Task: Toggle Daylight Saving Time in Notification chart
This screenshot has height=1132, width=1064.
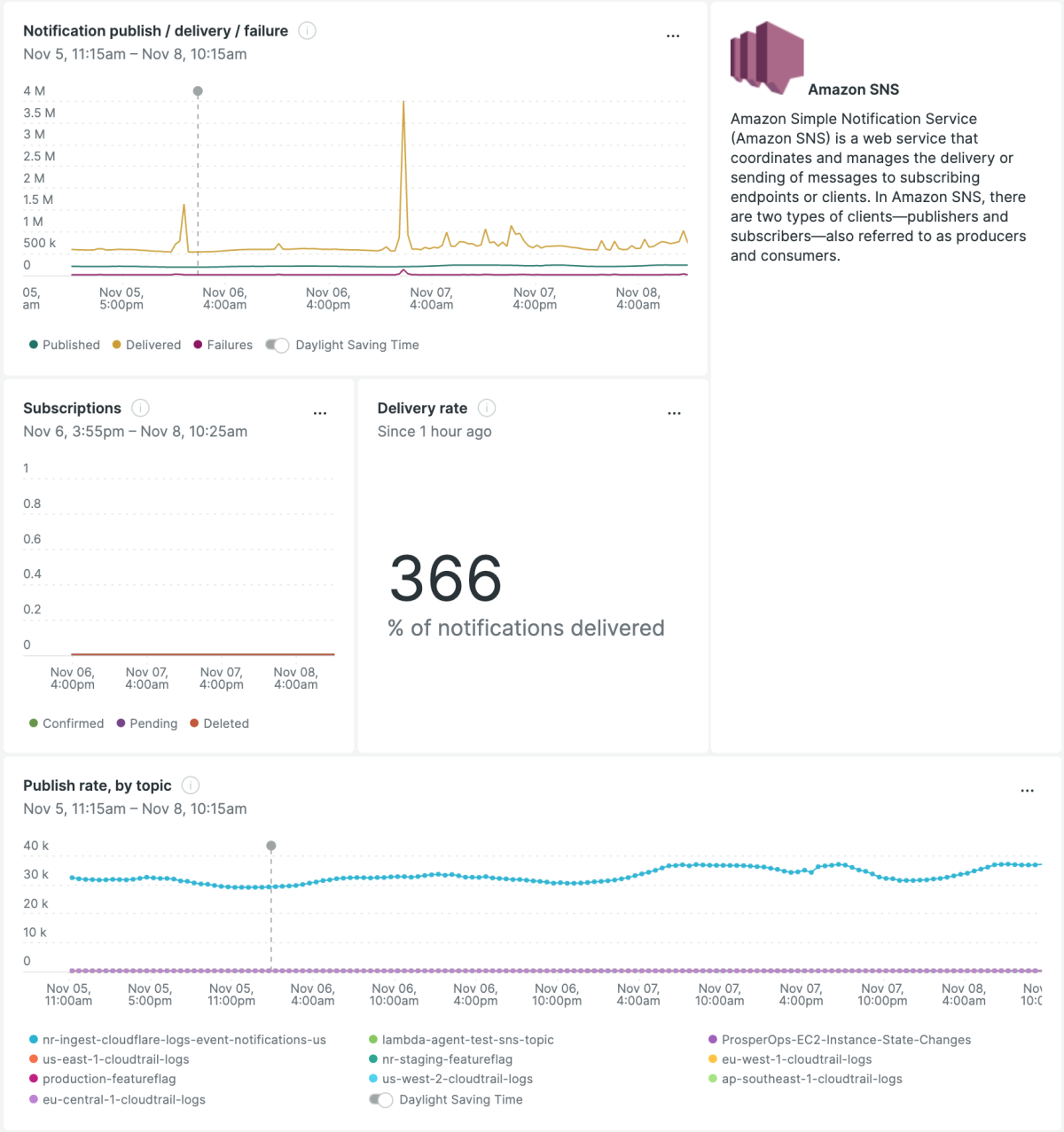Action: [x=278, y=346]
